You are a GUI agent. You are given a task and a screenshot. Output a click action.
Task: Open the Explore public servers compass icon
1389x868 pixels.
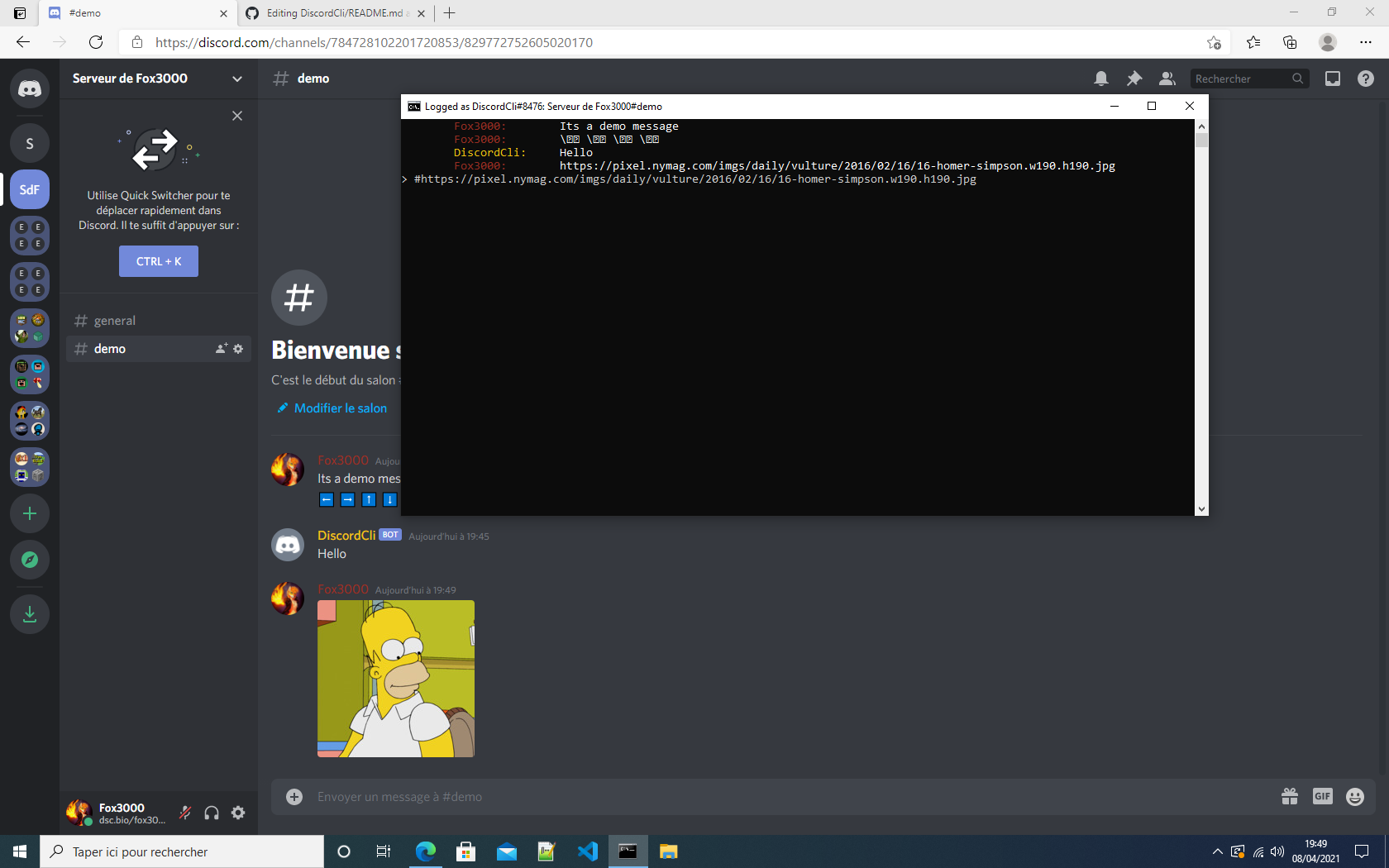click(x=29, y=560)
